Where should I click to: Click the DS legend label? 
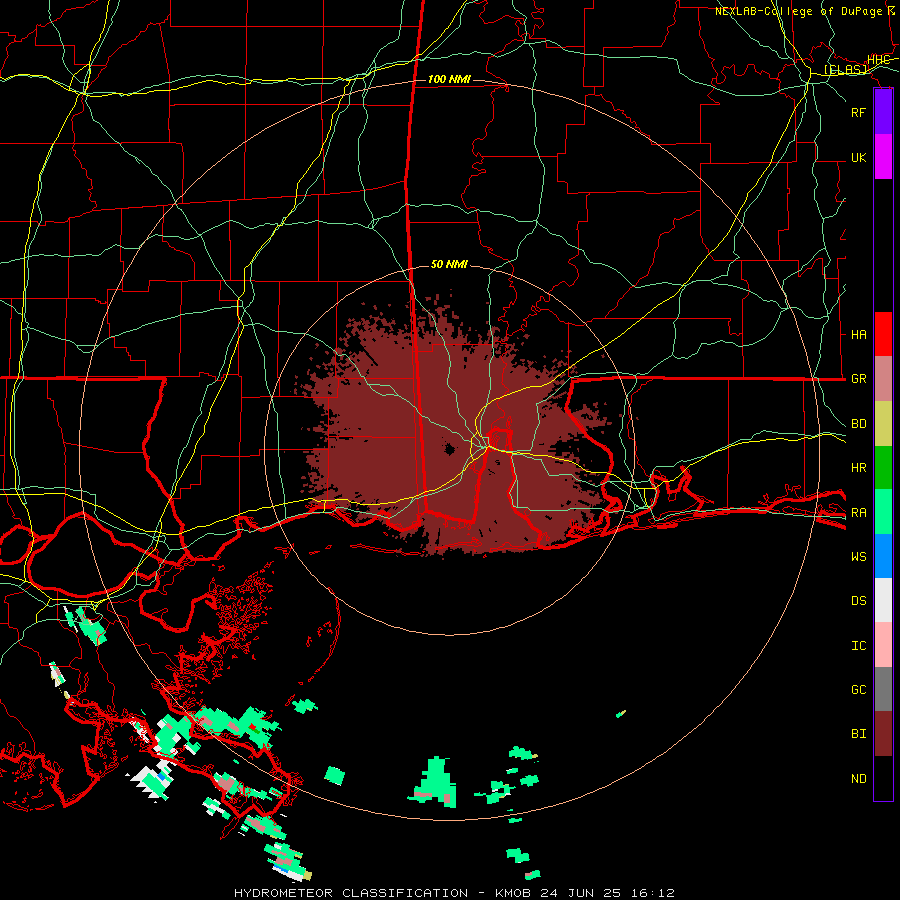click(x=858, y=600)
